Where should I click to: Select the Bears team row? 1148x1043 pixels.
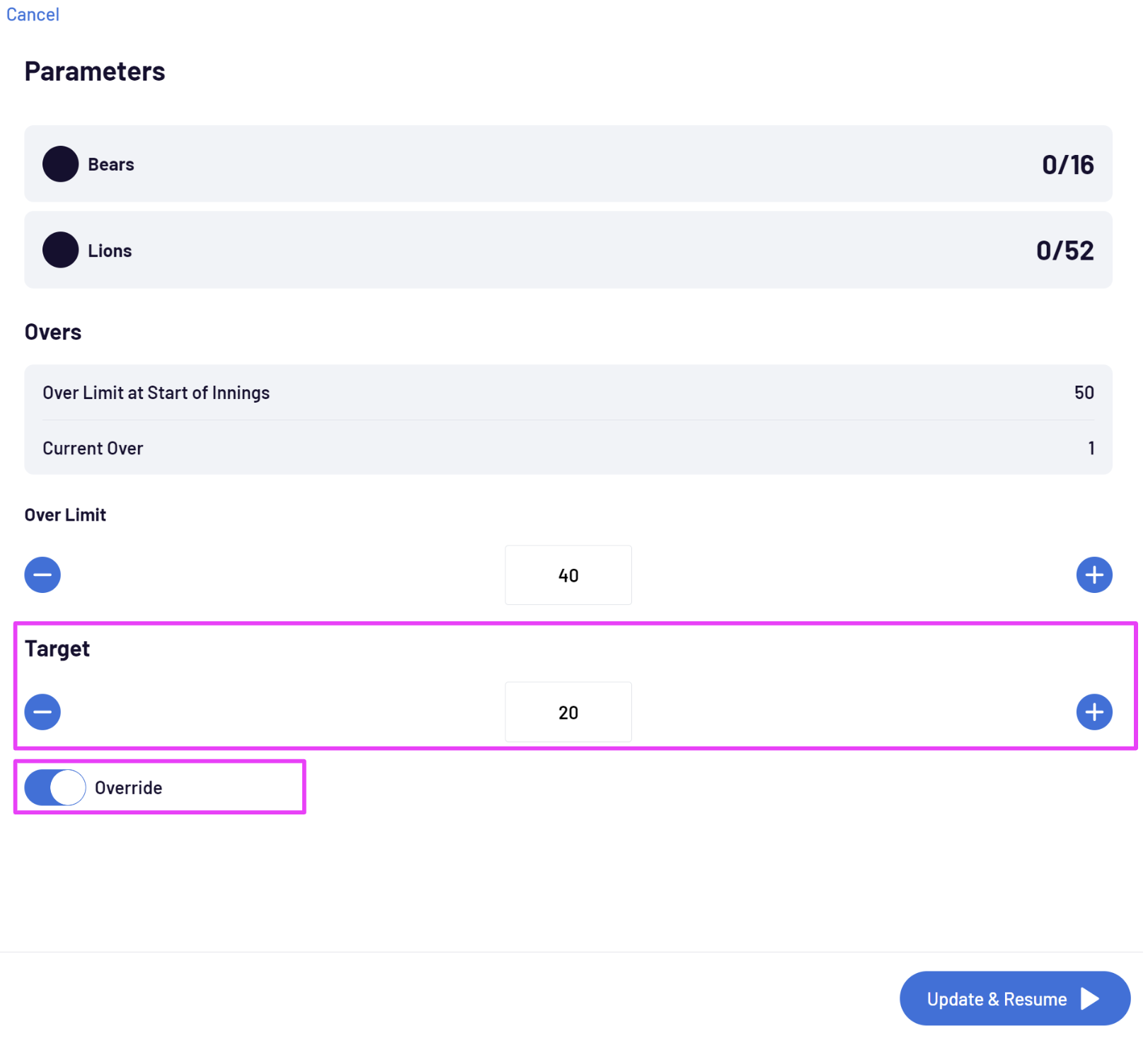click(568, 164)
